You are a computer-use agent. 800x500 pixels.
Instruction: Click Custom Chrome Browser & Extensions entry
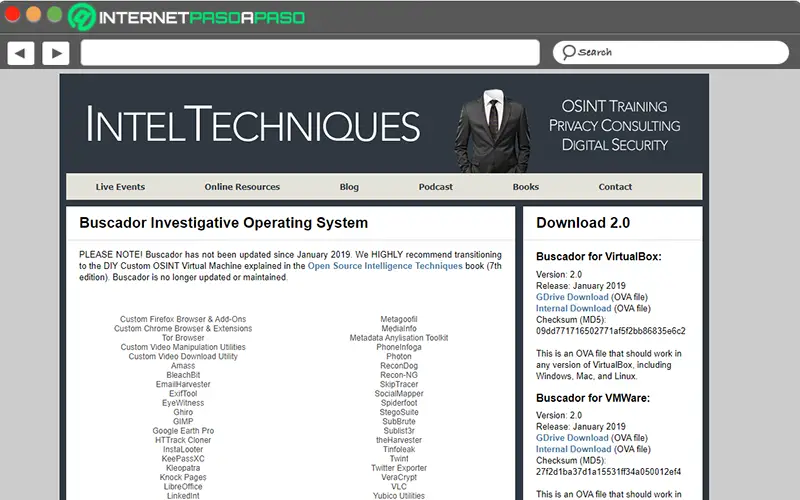tap(183, 328)
